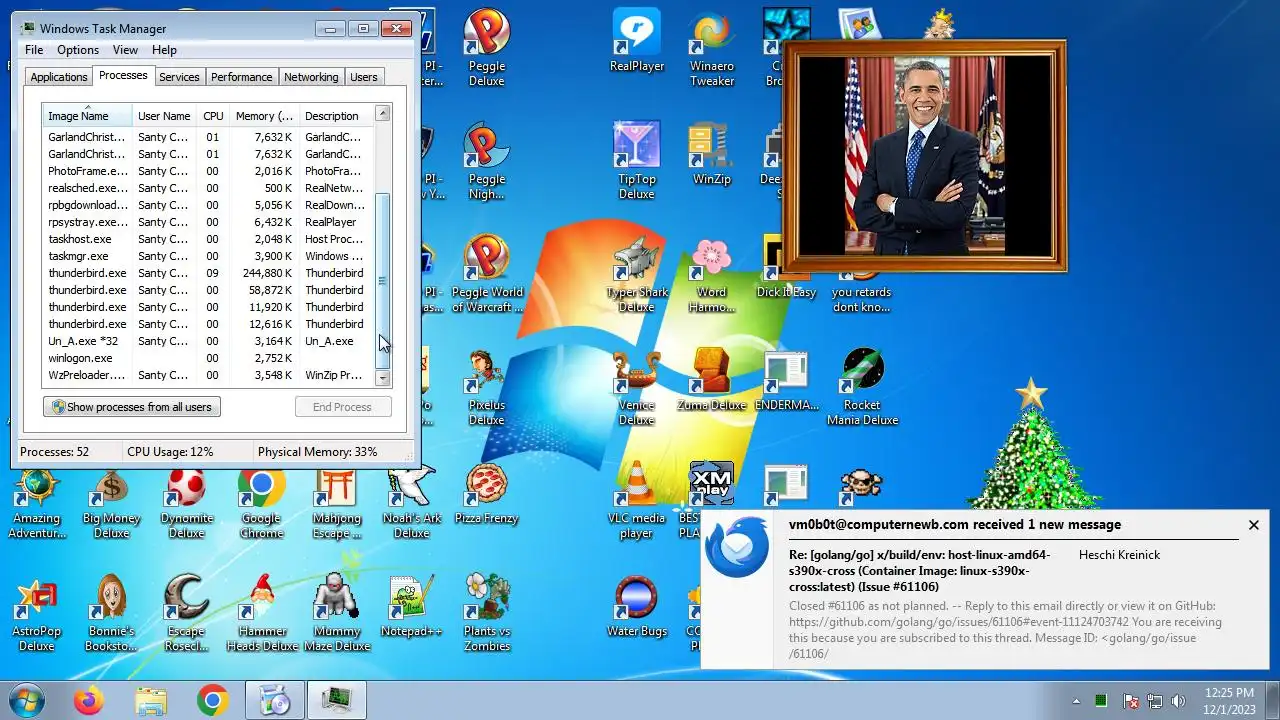Image resolution: width=1280 pixels, height=720 pixels.
Task: Click the End Process button
Action: pyautogui.click(x=342, y=407)
